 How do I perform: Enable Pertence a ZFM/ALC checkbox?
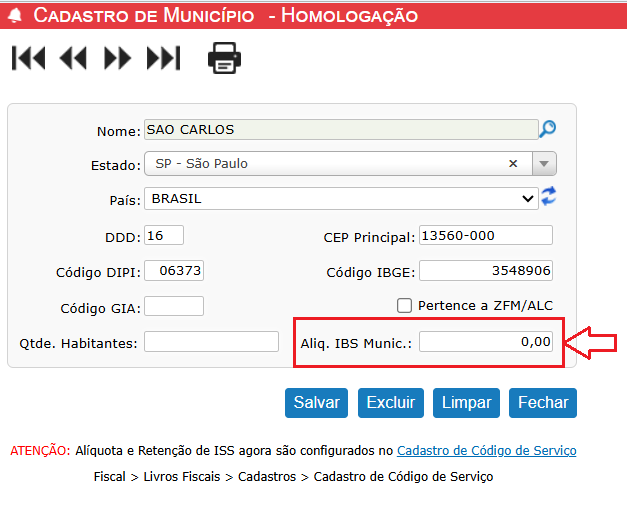click(x=405, y=305)
